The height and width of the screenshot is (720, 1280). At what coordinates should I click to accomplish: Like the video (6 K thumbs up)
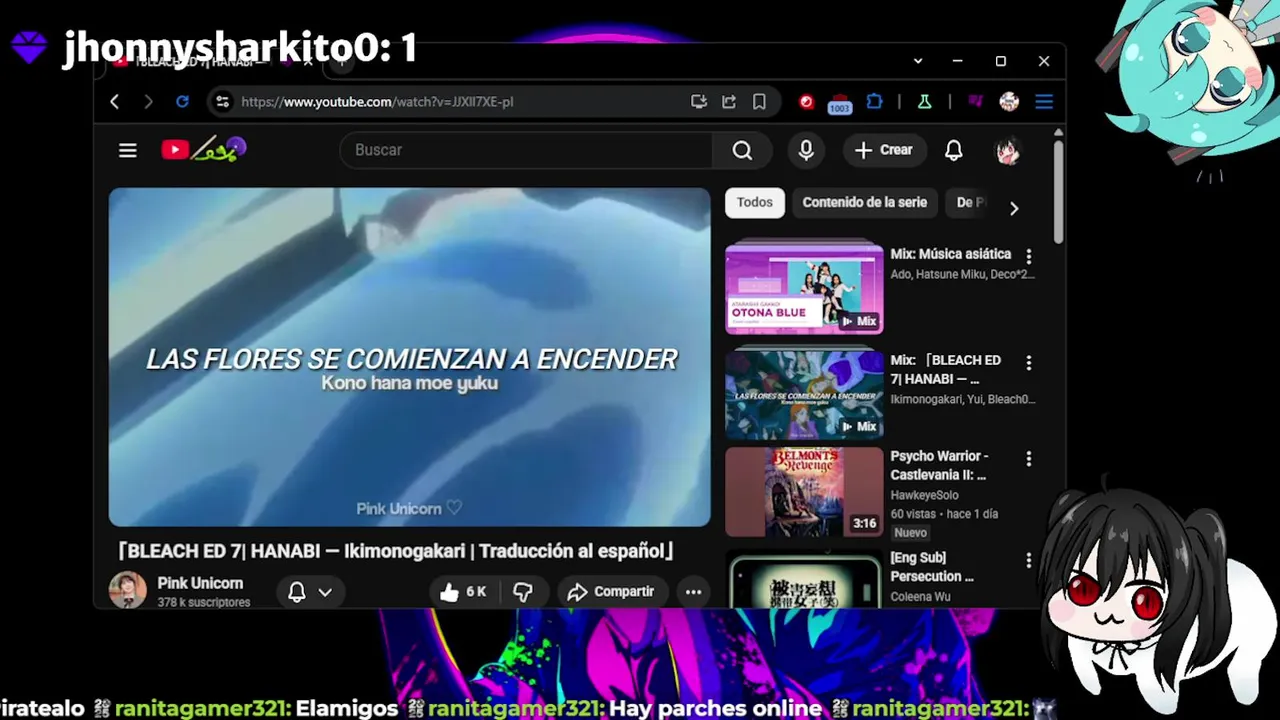(x=463, y=592)
